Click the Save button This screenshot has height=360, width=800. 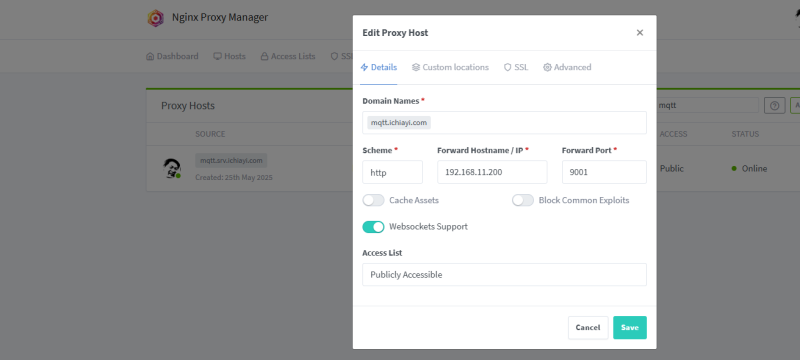pos(630,327)
